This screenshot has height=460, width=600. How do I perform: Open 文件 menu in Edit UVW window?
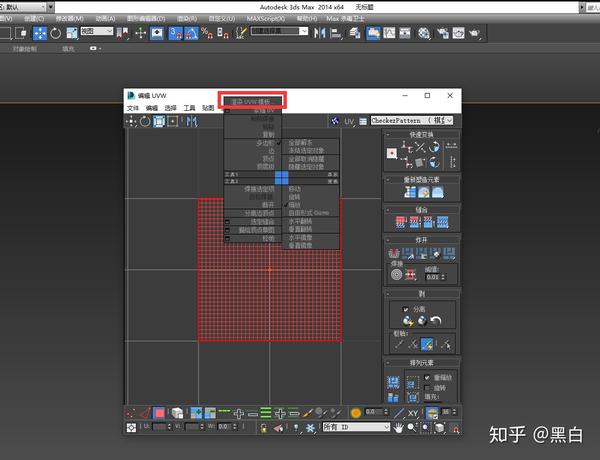point(133,108)
